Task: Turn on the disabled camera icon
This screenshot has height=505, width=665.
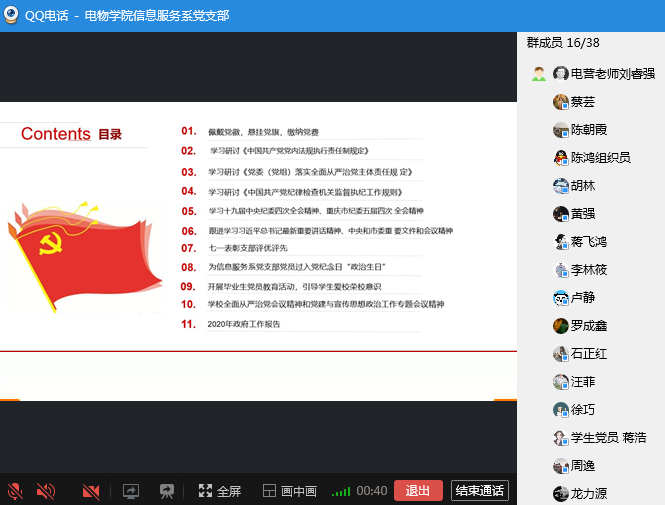Action: click(91, 491)
